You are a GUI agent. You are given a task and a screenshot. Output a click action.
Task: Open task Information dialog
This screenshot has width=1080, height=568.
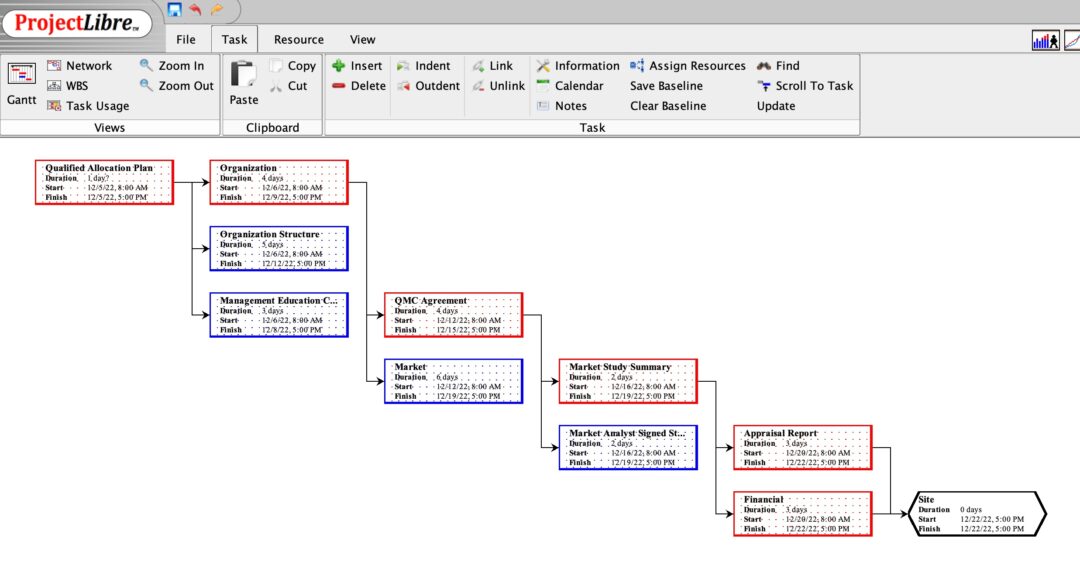tap(578, 65)
